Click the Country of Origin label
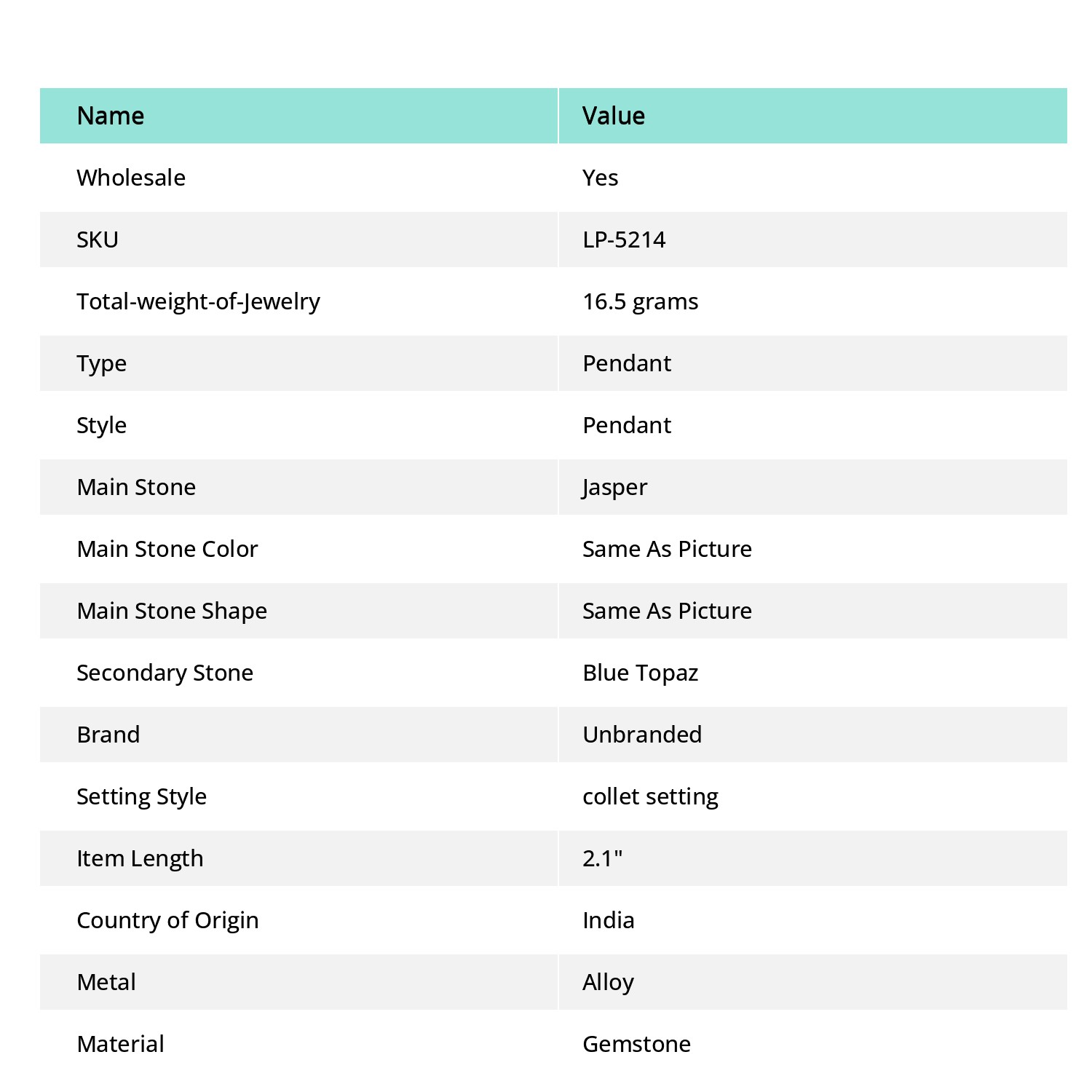 point(167,920)
